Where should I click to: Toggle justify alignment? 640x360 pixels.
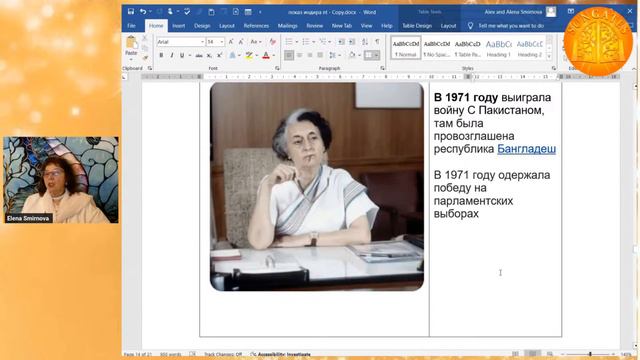pos(320,55)
